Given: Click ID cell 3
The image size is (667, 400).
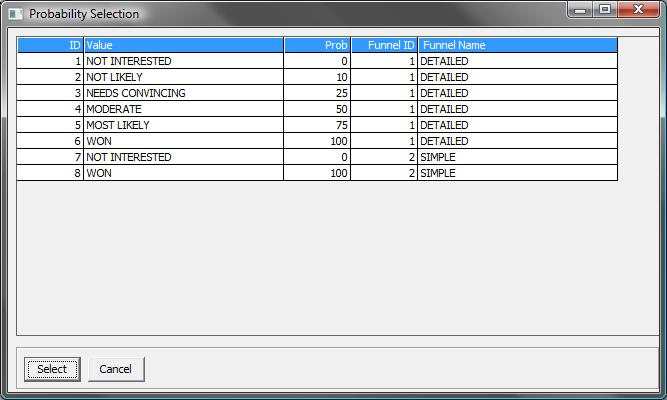Looking at the screenshot, I should [50, 93].
